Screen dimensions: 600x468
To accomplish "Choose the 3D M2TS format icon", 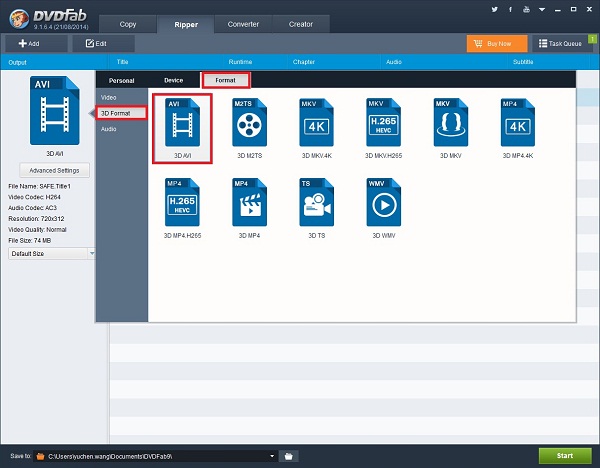I will (249, 122).
